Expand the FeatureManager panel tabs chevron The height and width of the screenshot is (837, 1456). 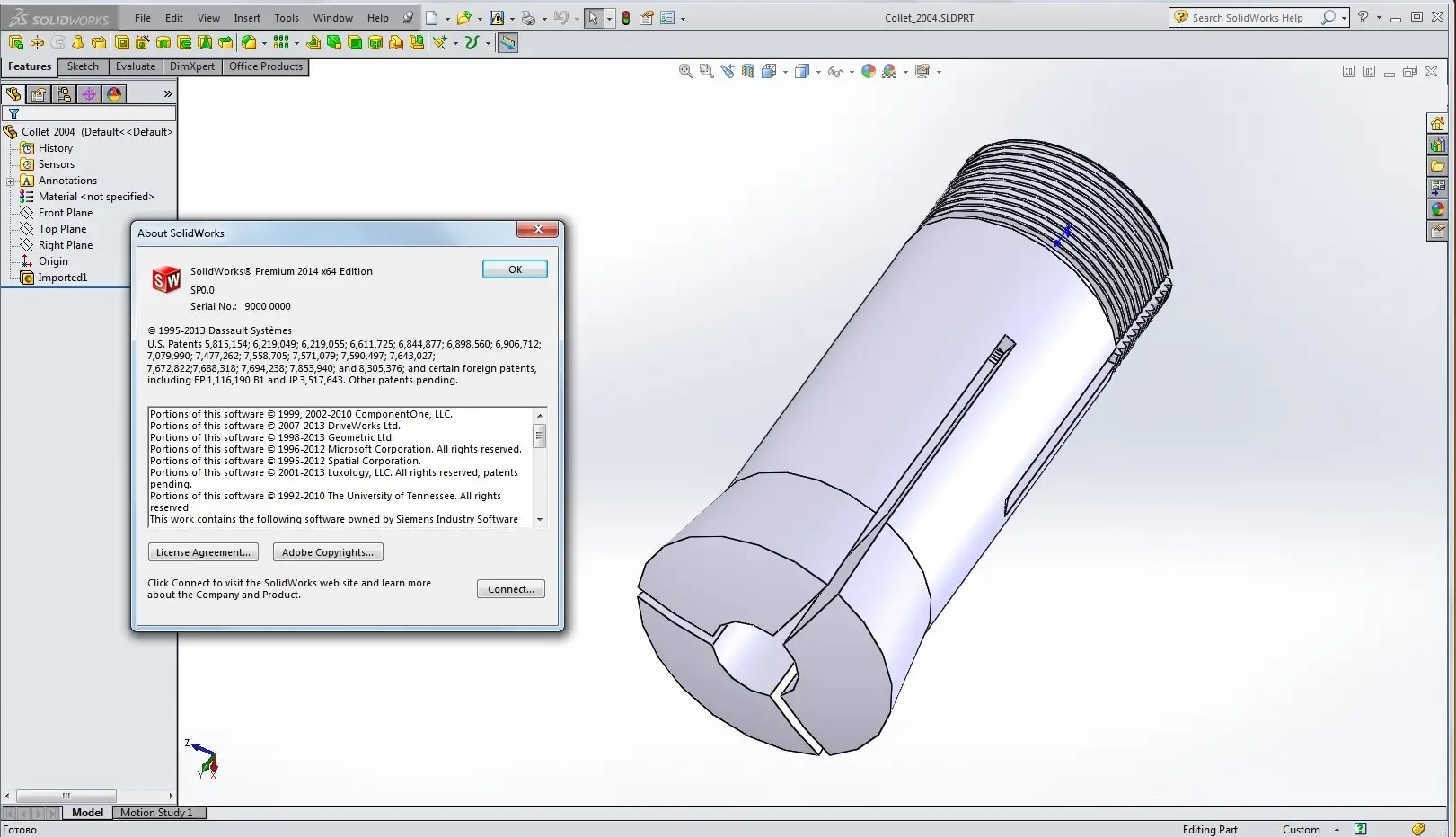pyautogui.click(x=168, y=94)
